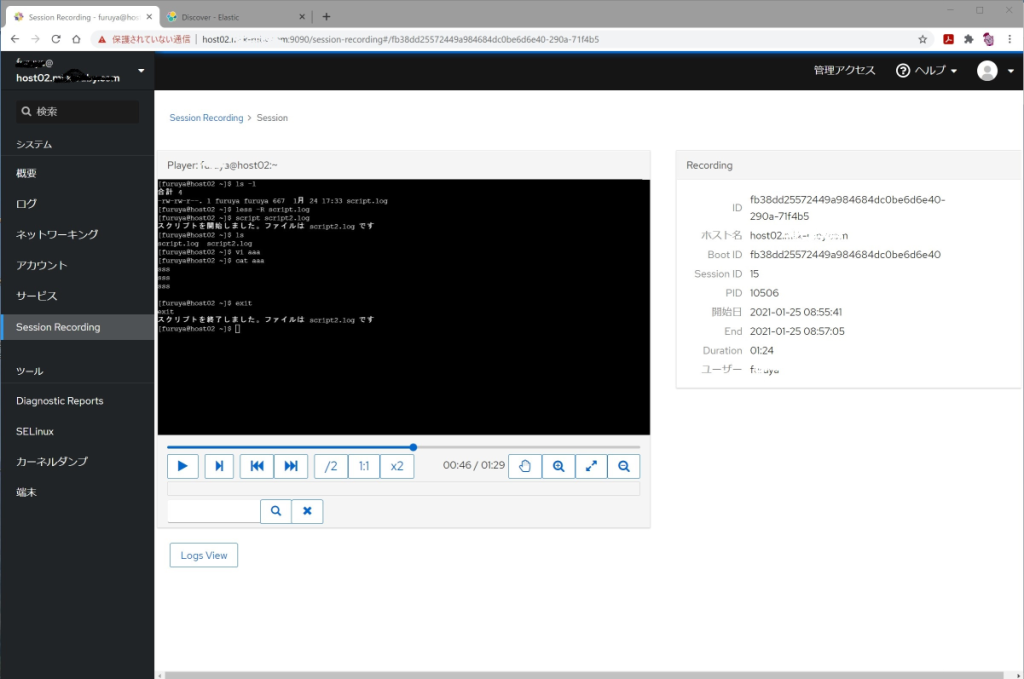Enable drag-to-pan hand tool

pyautogui.click(x=525, y=466)
